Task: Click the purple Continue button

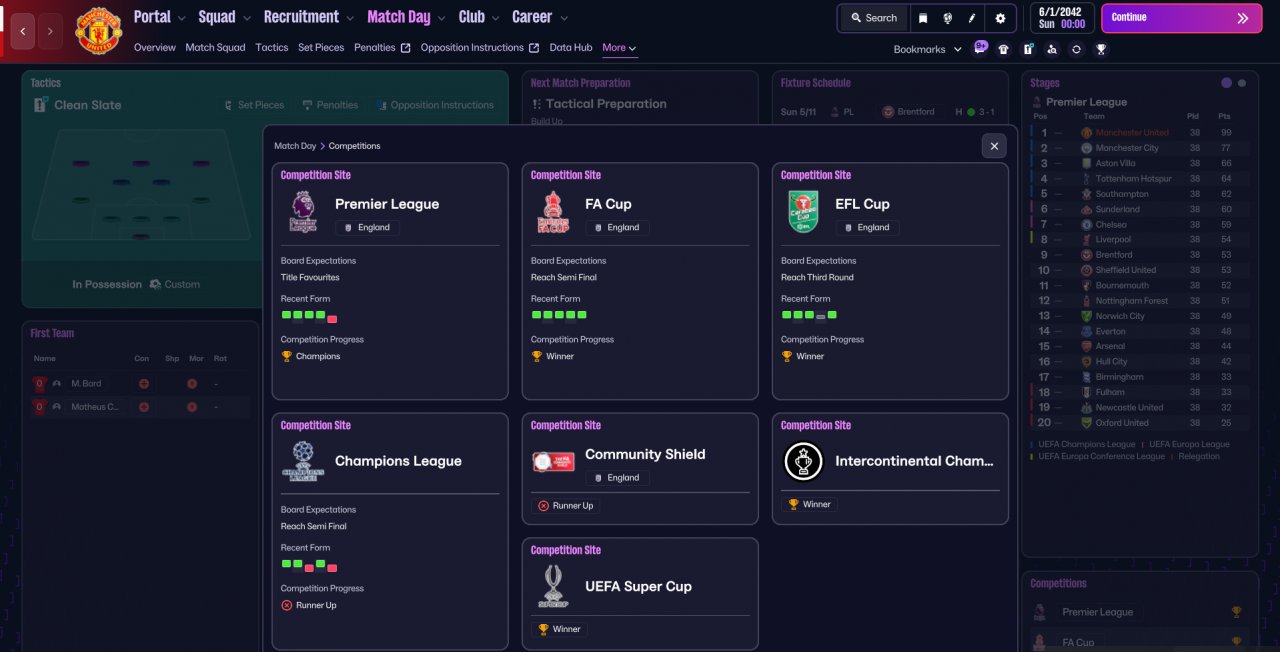Action: click(1181, 18)
